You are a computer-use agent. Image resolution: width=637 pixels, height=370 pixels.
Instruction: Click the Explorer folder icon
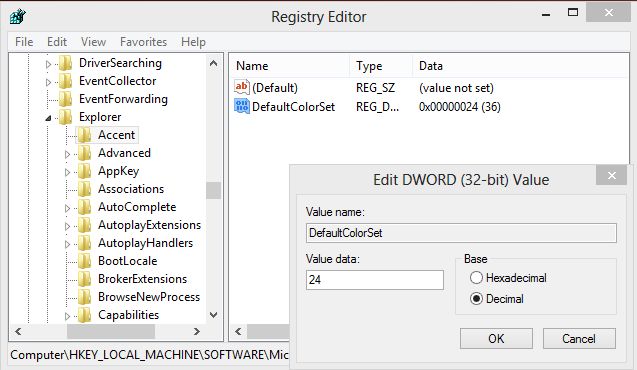click(65, 117)
